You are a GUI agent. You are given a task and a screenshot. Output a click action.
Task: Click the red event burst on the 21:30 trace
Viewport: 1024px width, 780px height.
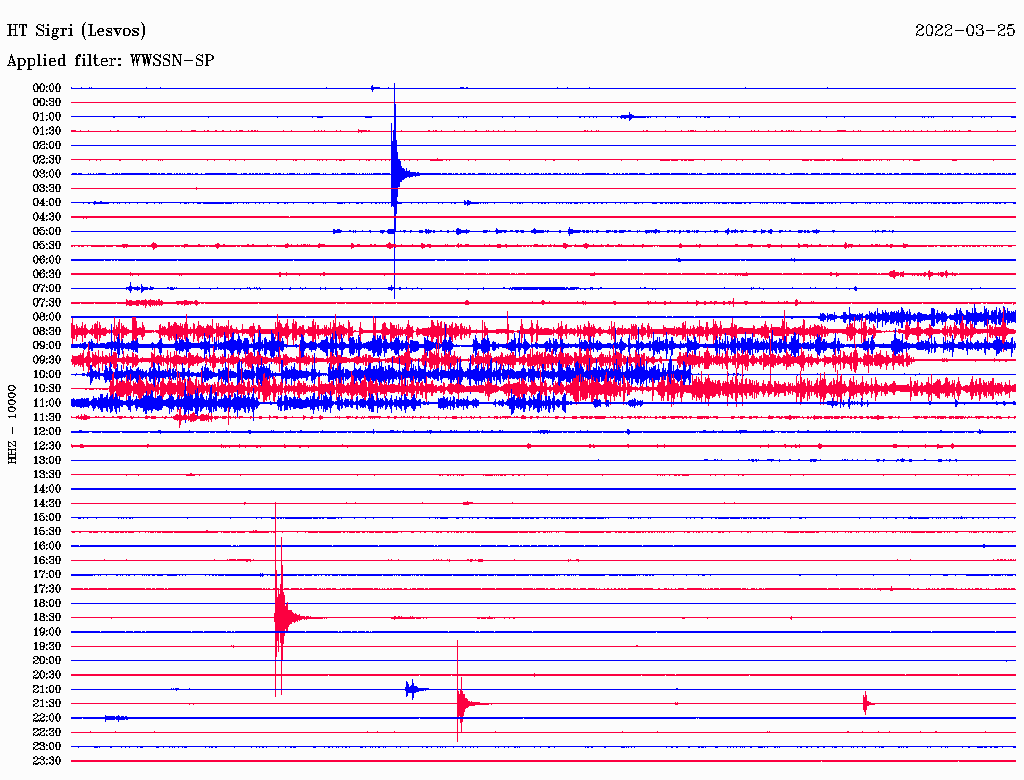[462, 704]
